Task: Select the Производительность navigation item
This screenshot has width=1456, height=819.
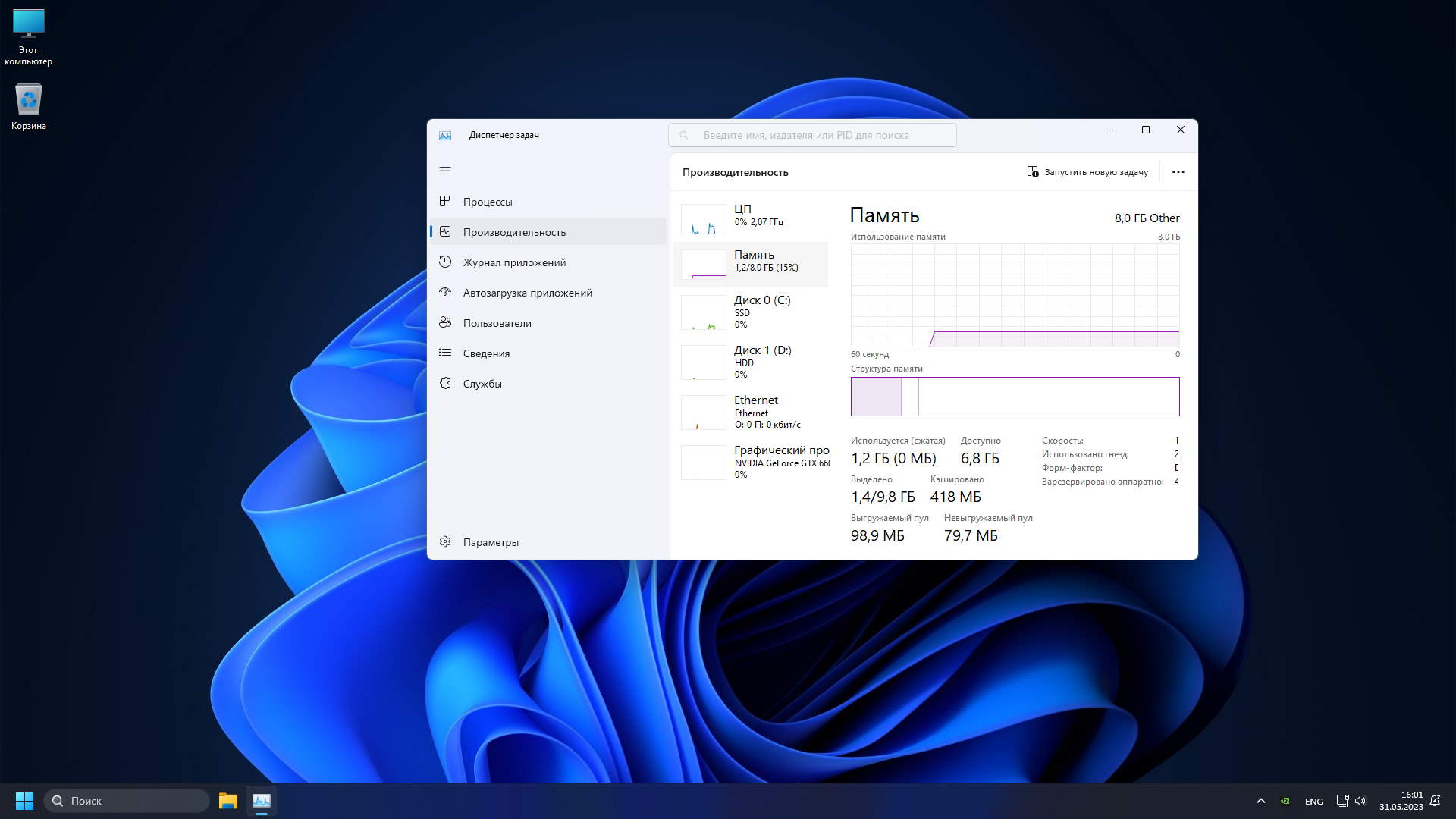Action: [x=514, y=232]
